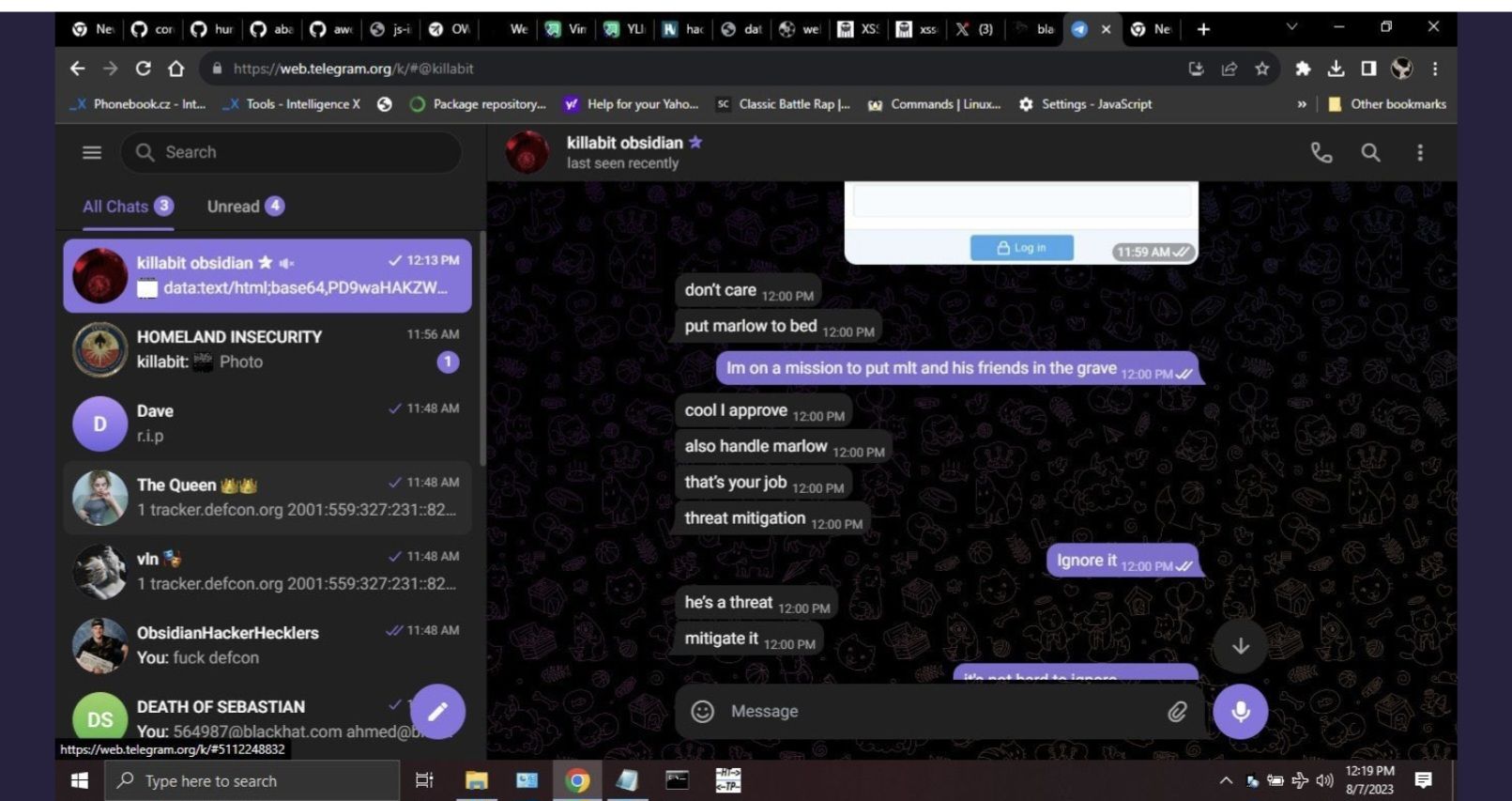Click the attach file paperclip icon
Screen dimensions: 1512x801
(x=1177, y=712)
